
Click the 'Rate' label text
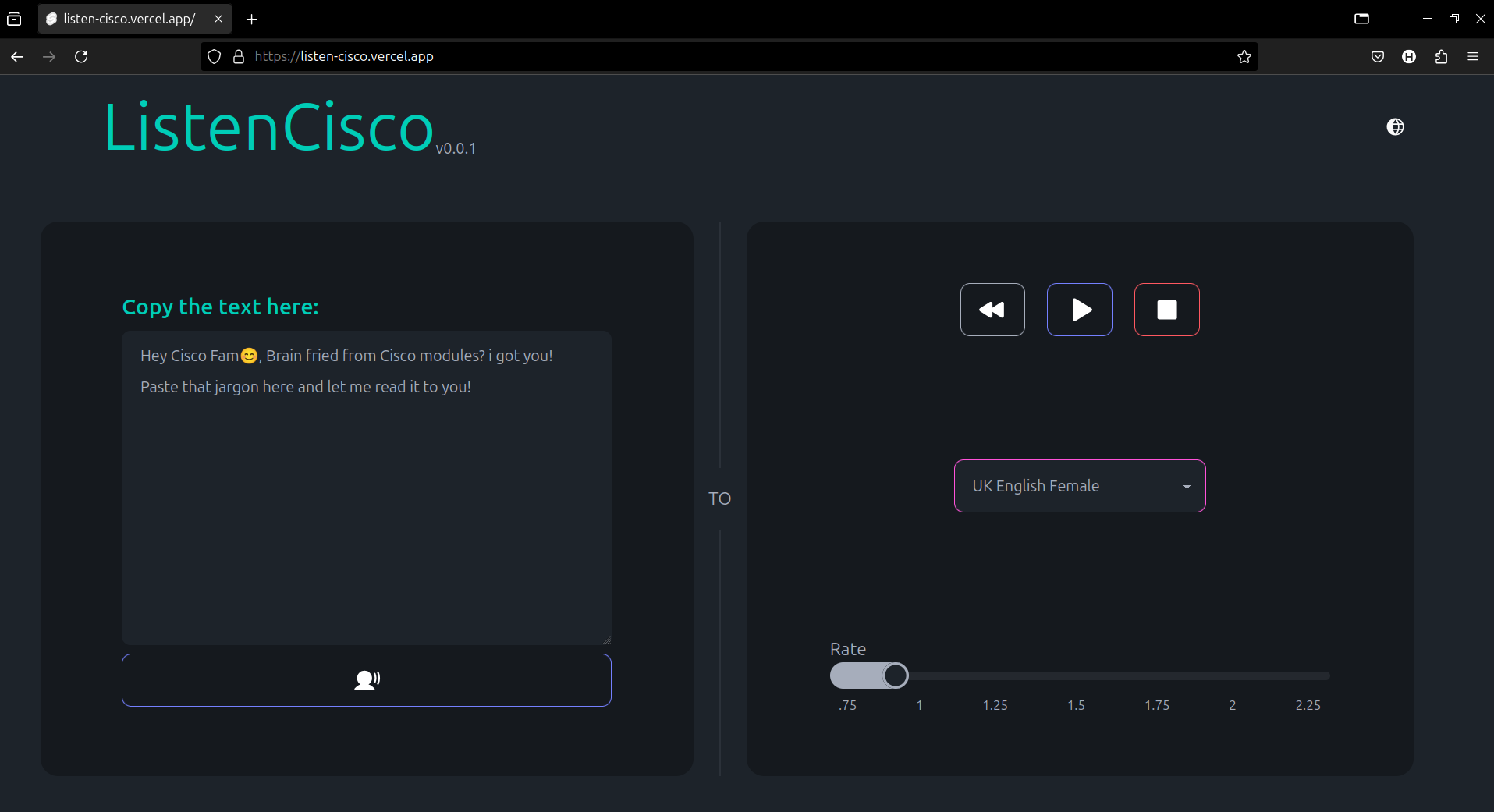(848, 649)
